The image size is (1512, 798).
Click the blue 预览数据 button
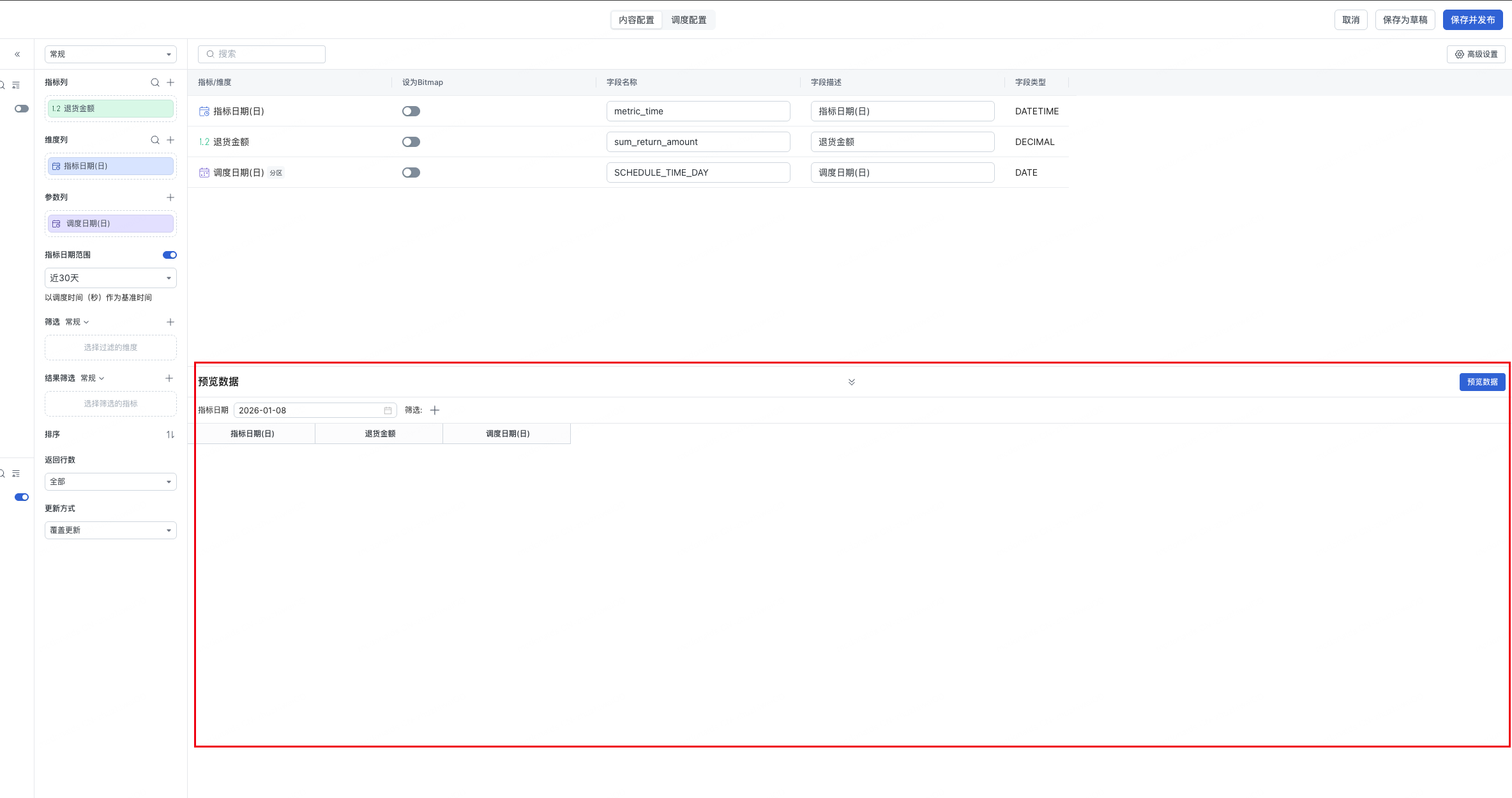[x=1482, y=382]
